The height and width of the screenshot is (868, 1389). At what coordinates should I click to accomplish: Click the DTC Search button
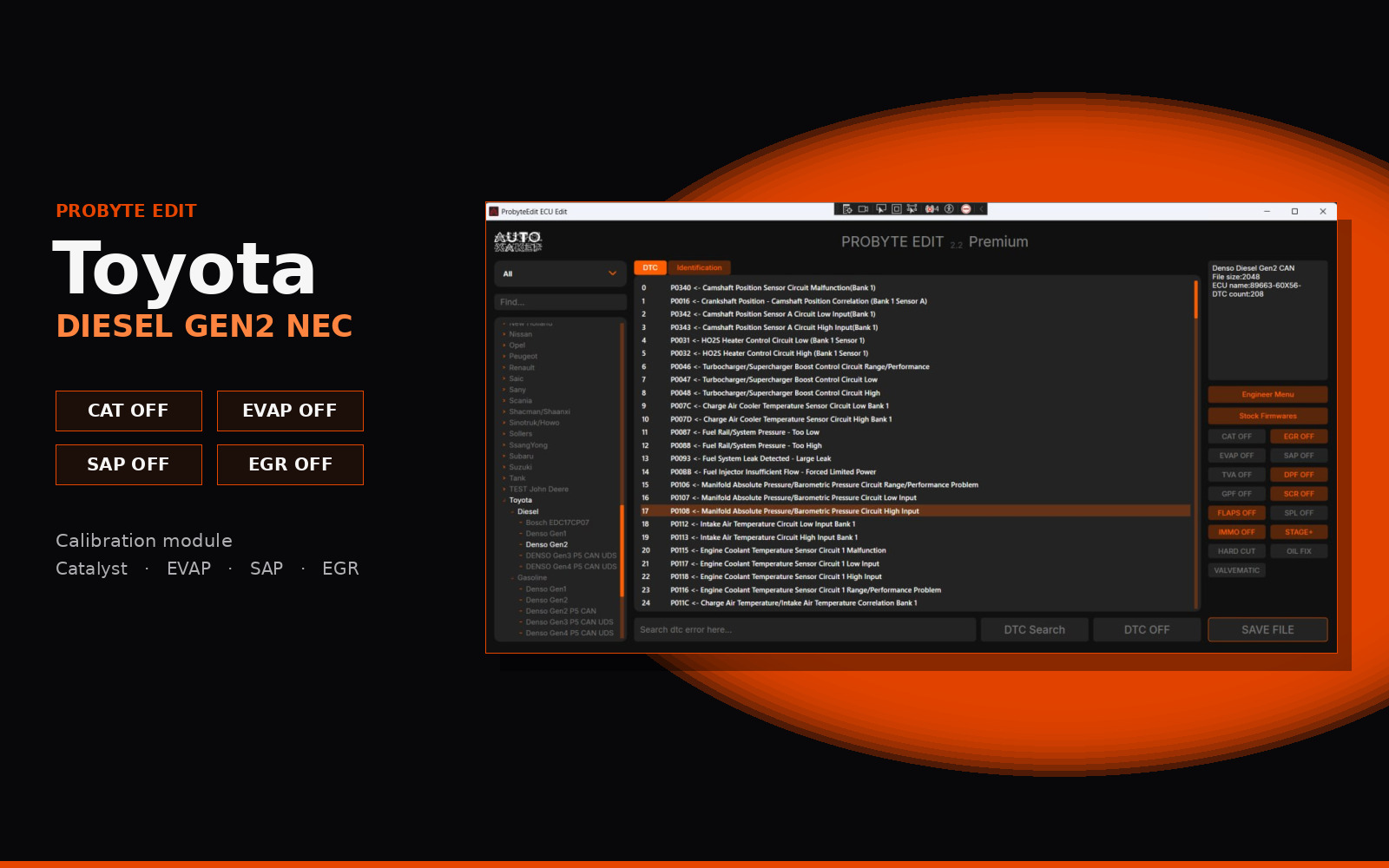[x=1034, y=630]
